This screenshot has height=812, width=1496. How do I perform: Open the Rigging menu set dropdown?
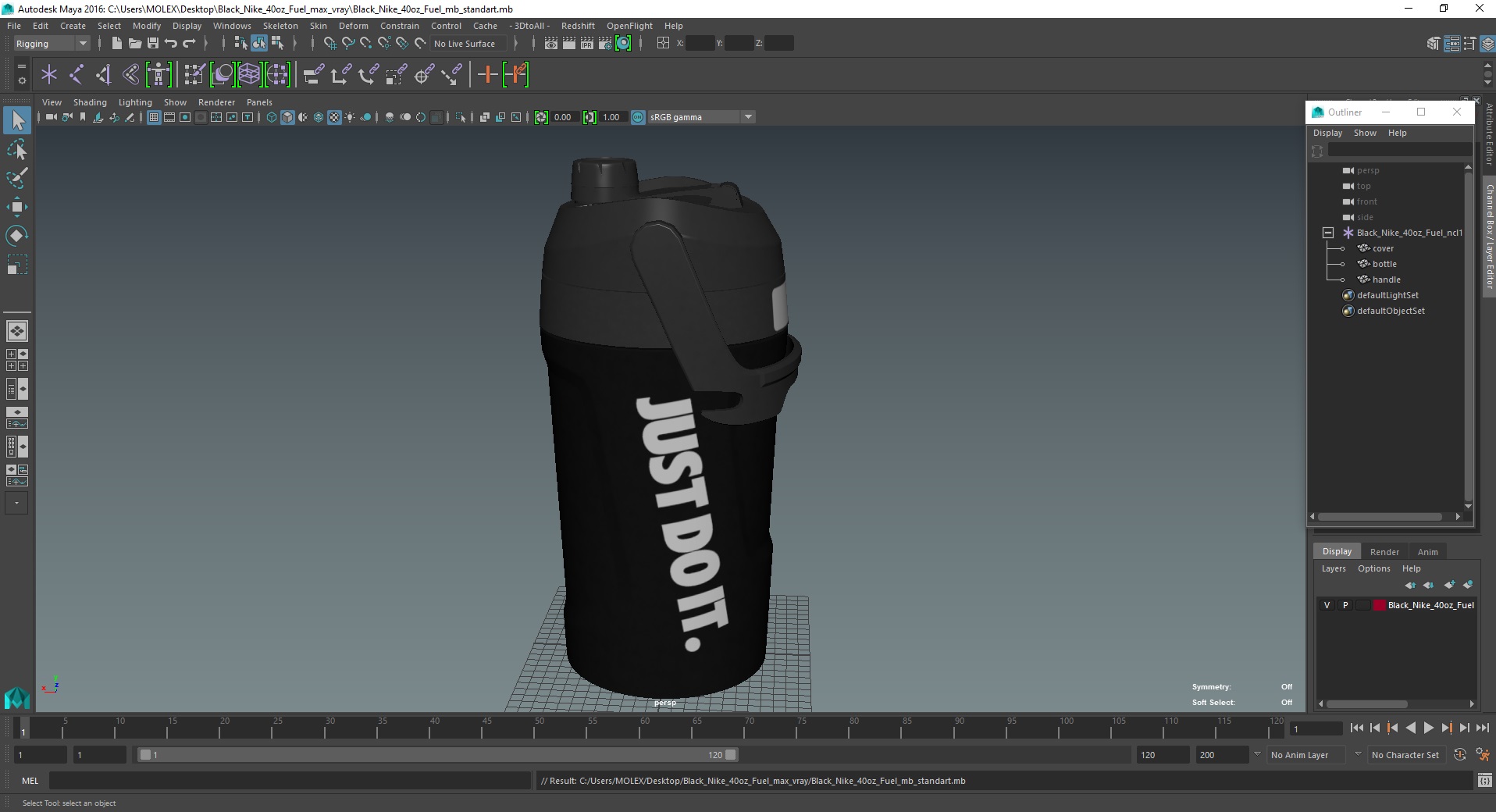point(52,44)
